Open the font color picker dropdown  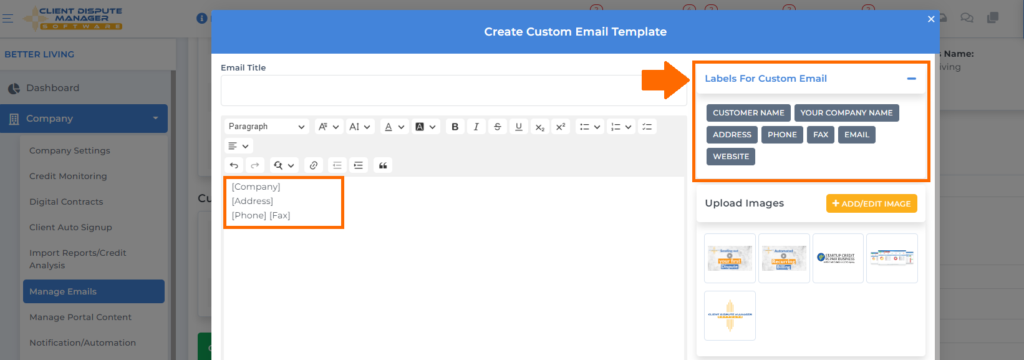(394, 127)
